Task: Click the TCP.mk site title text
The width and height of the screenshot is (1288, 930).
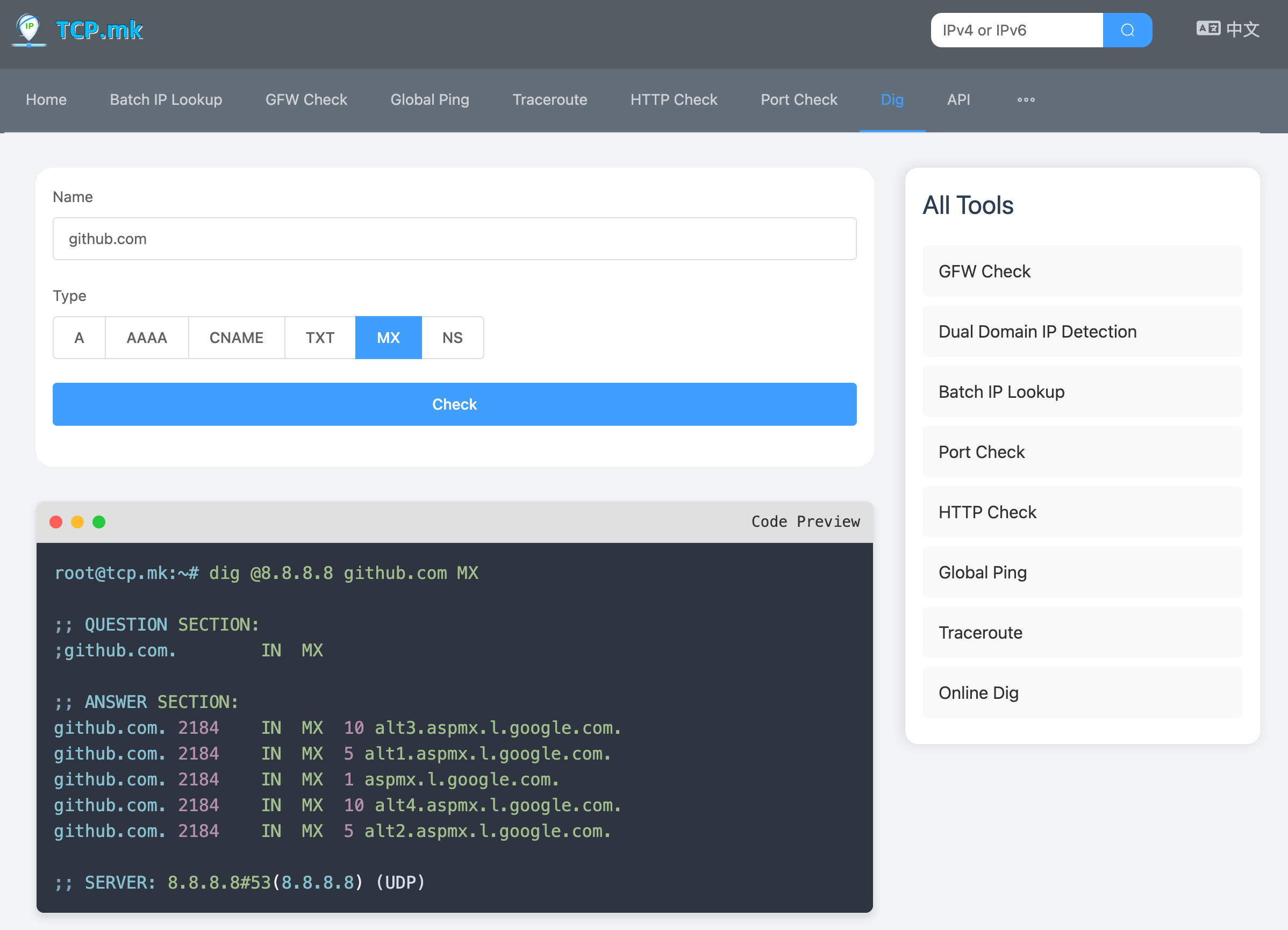Action: (99, 30)
